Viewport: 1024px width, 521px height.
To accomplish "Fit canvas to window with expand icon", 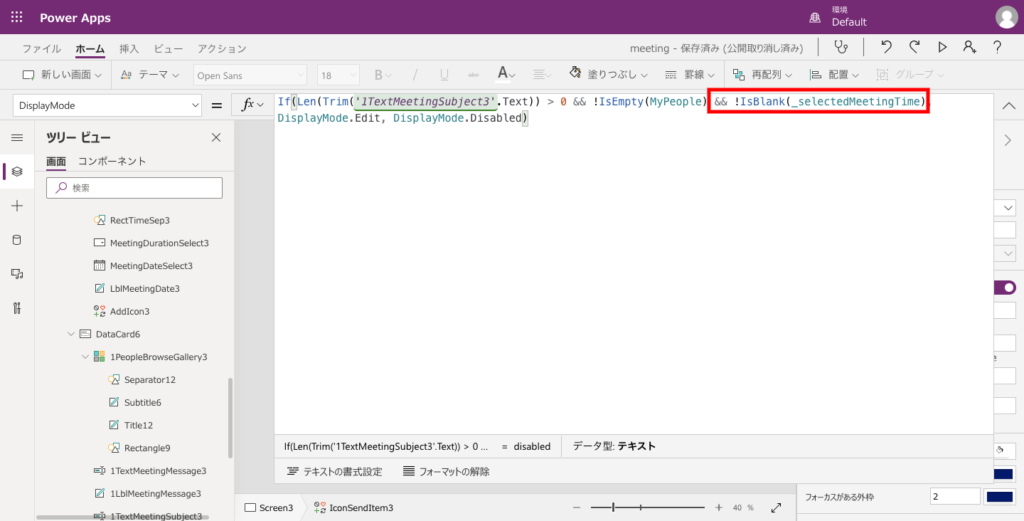I will [776, 507].
